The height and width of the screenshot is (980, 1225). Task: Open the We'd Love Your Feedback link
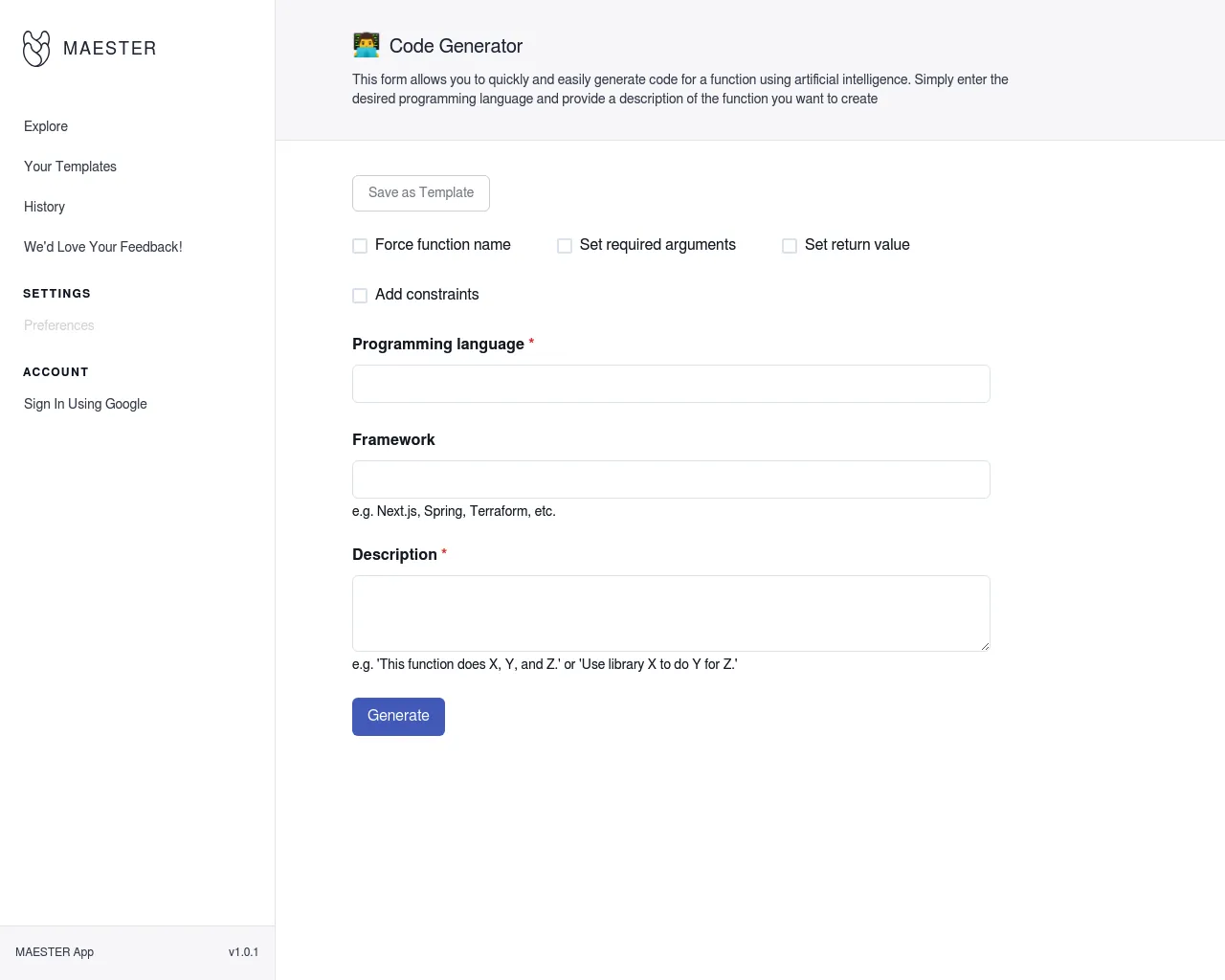point(102,247)
